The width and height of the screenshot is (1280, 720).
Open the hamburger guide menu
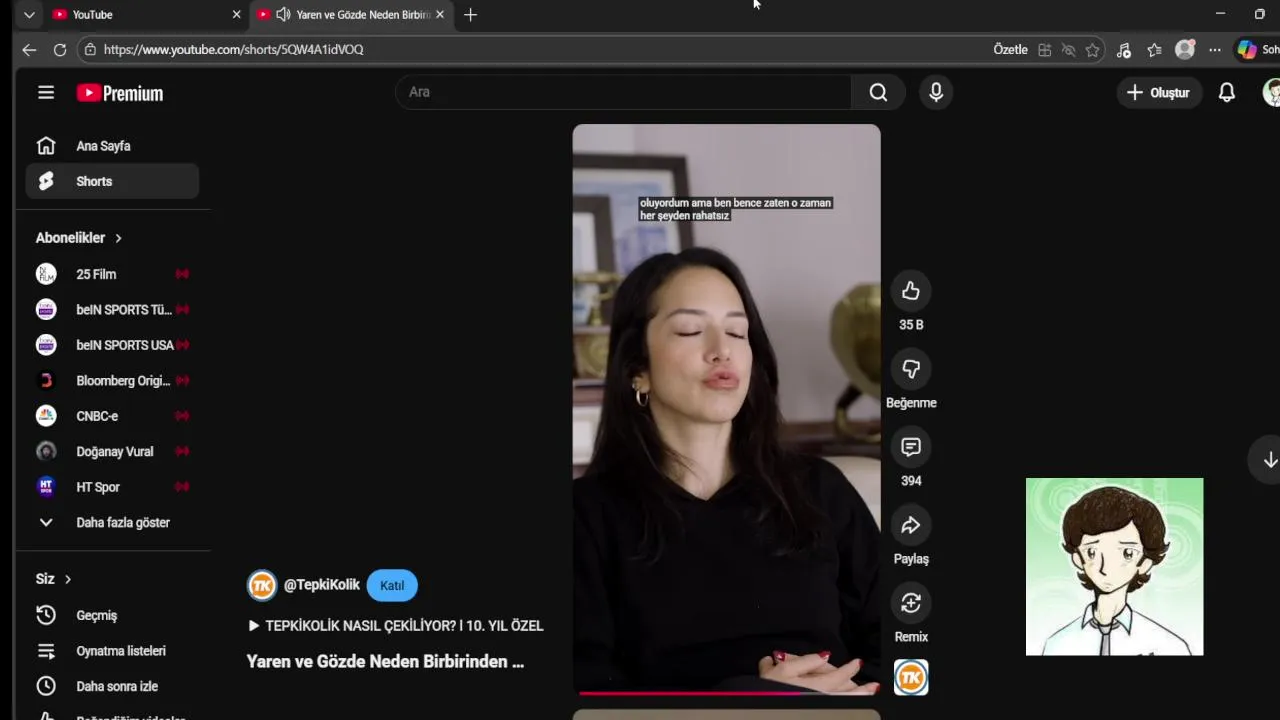point(46,92)
